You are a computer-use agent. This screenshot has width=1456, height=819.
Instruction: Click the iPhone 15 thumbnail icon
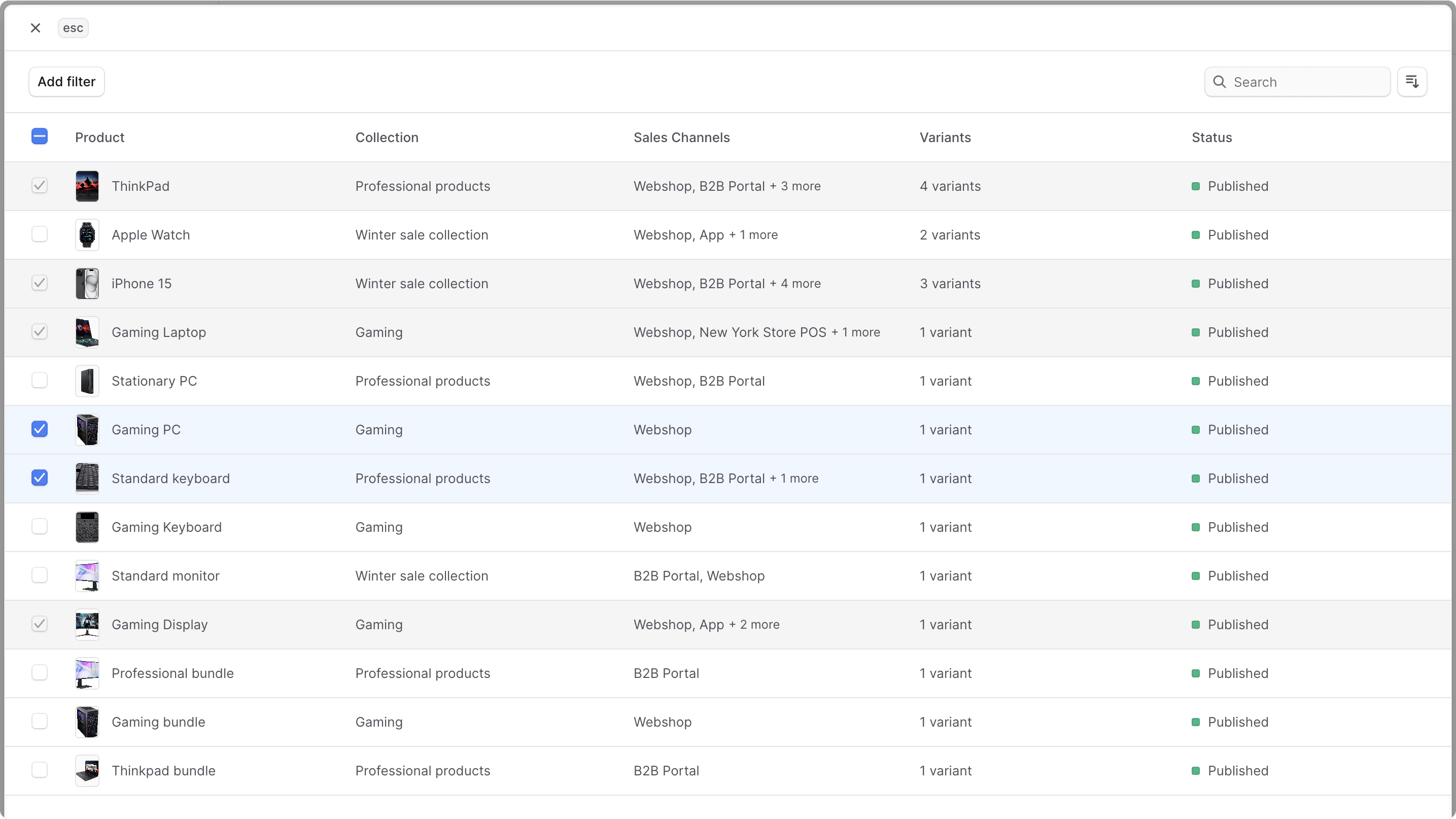pyautogui.click(x=87, y=283)
